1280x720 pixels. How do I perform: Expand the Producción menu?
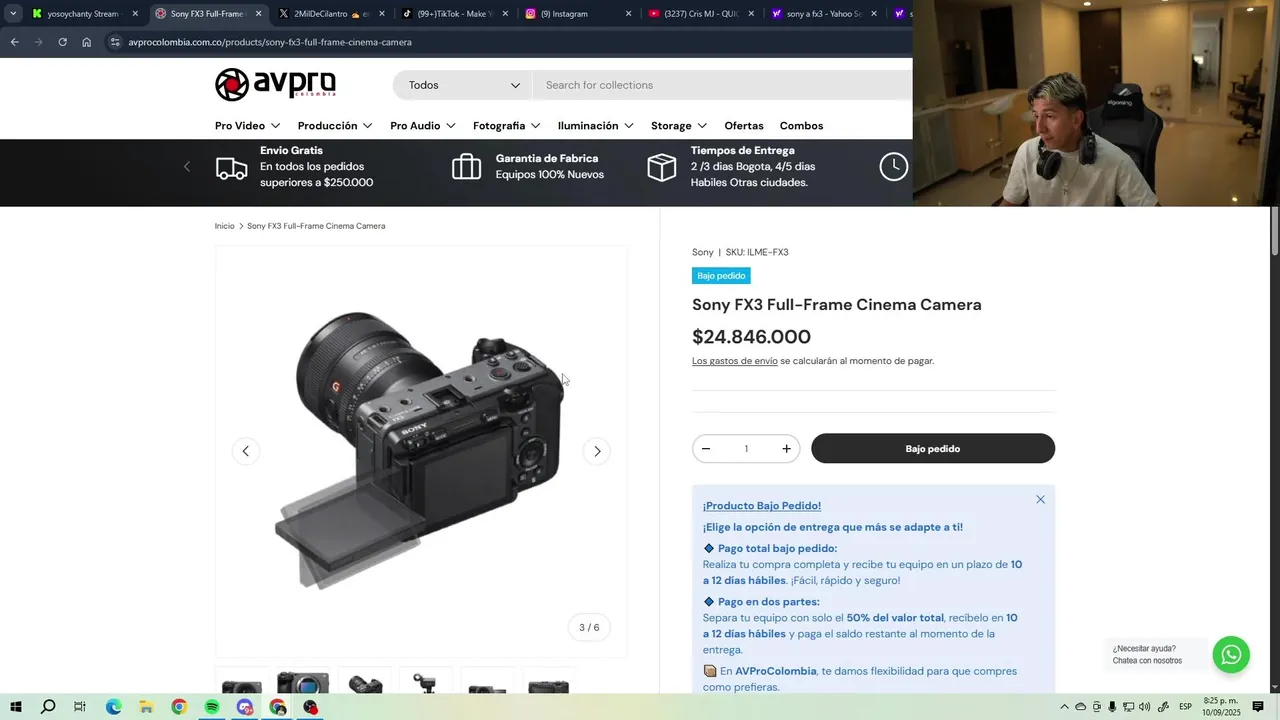335,126
